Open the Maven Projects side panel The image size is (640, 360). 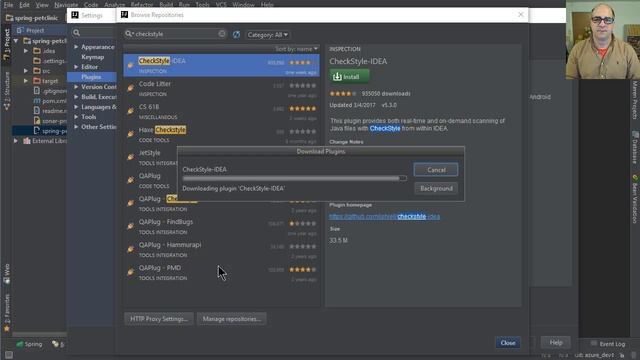coord(635,100)
